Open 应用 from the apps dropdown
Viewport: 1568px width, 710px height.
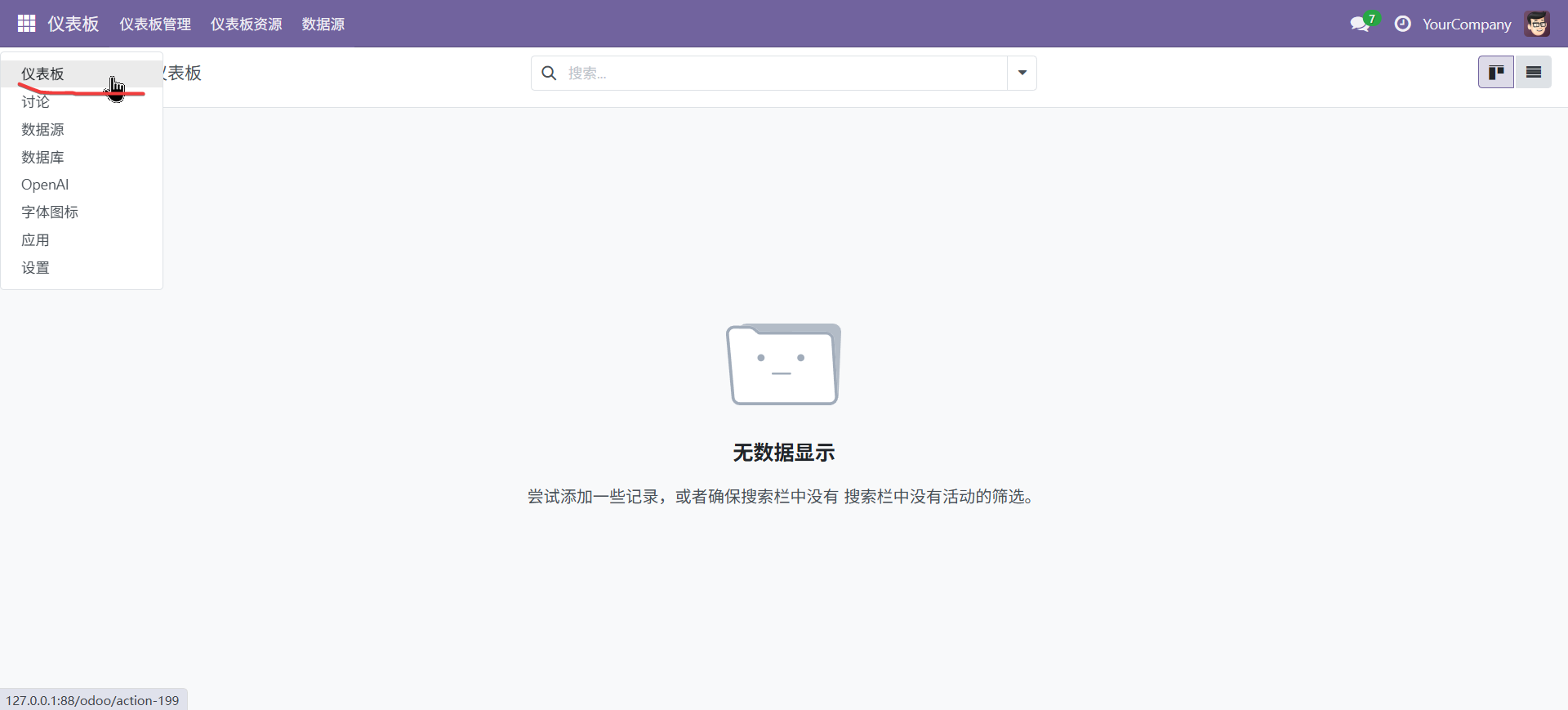click(36, 240)
